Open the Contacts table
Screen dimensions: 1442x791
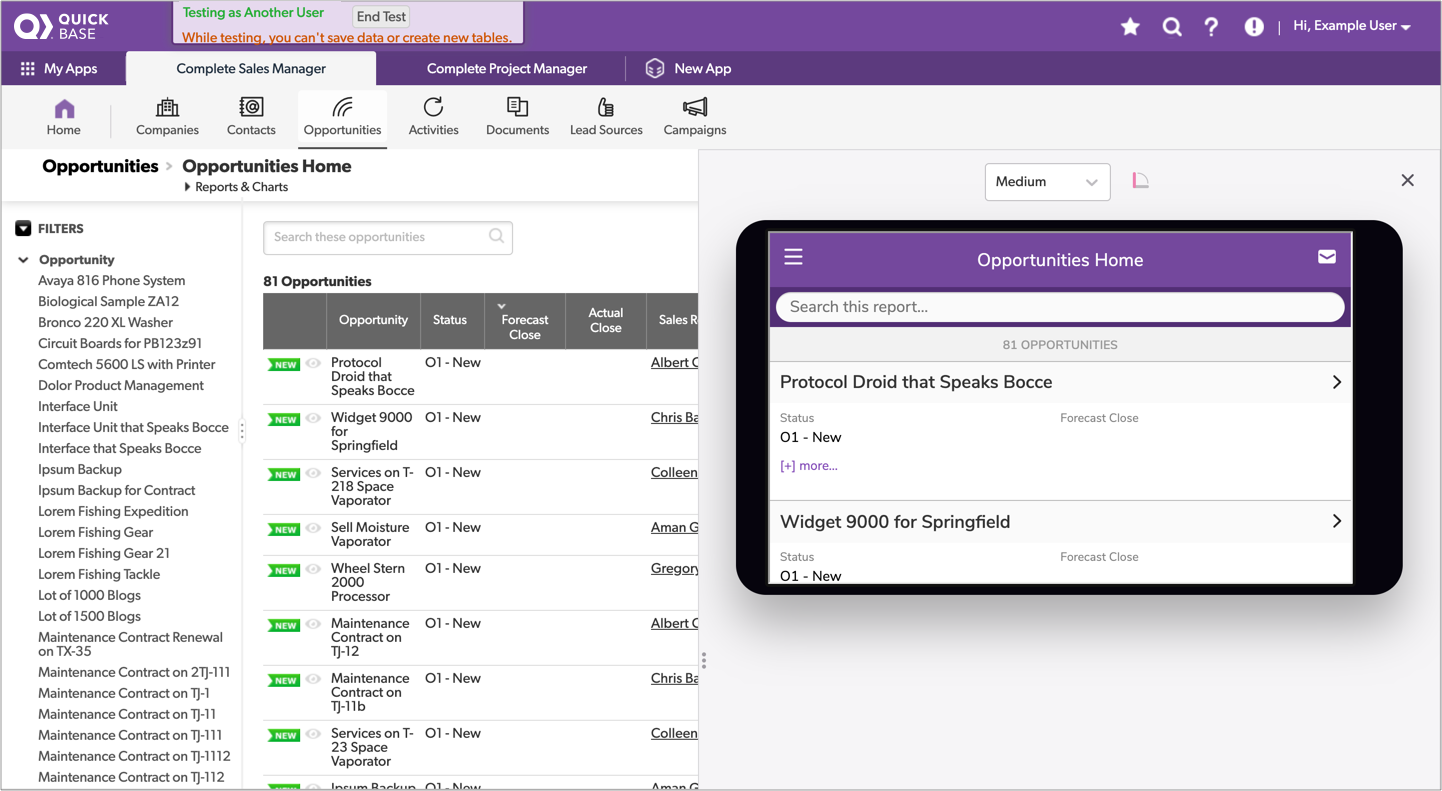click(x=251, y=117)
